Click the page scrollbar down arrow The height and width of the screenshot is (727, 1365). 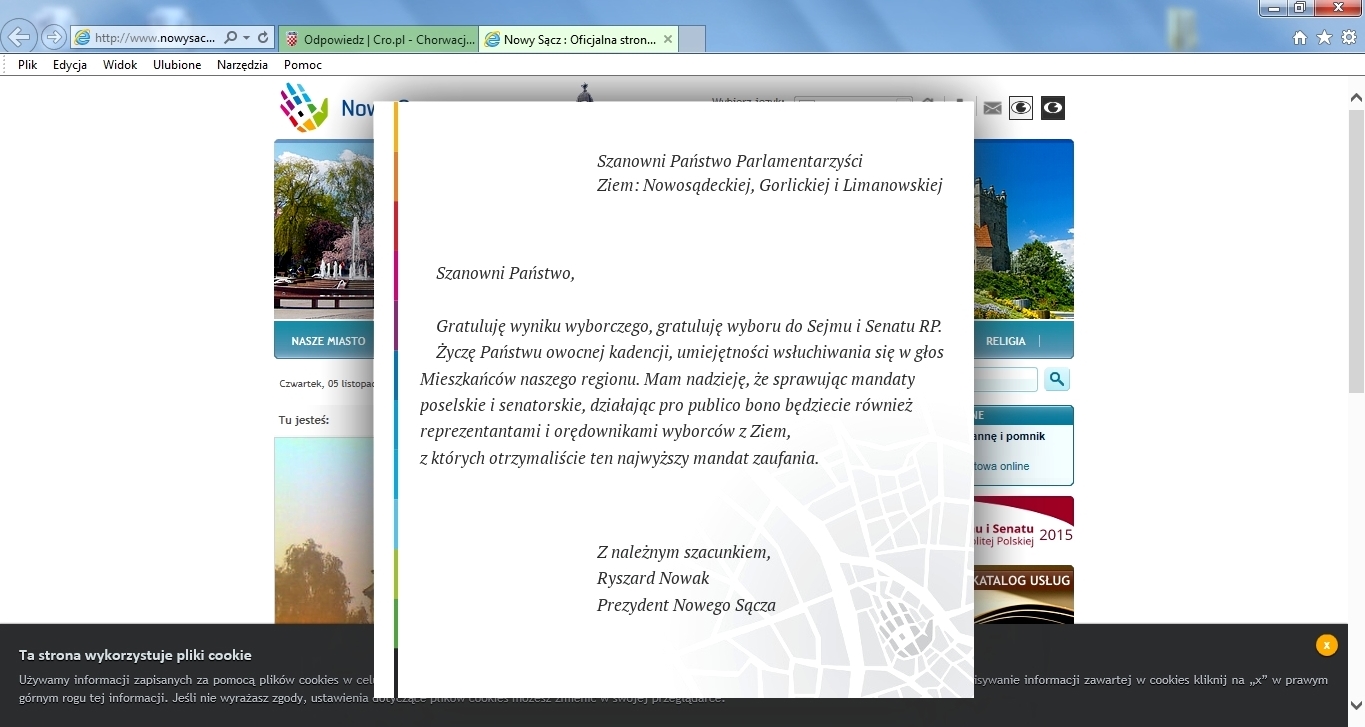1356,704
